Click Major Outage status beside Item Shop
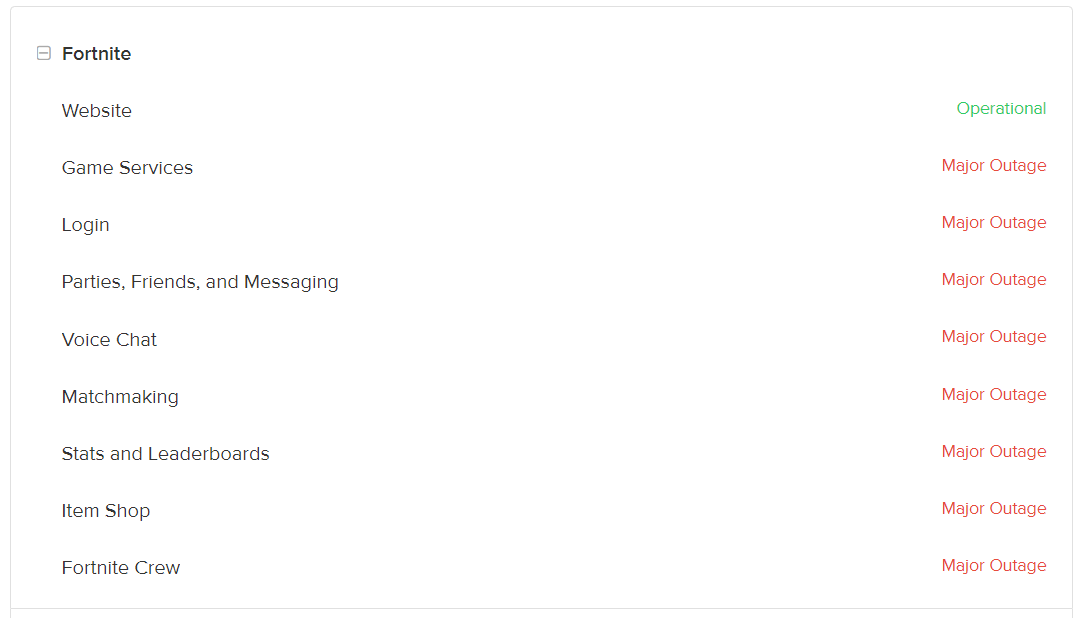This screenshot has height=618, width=1080. tap(993, 509)
